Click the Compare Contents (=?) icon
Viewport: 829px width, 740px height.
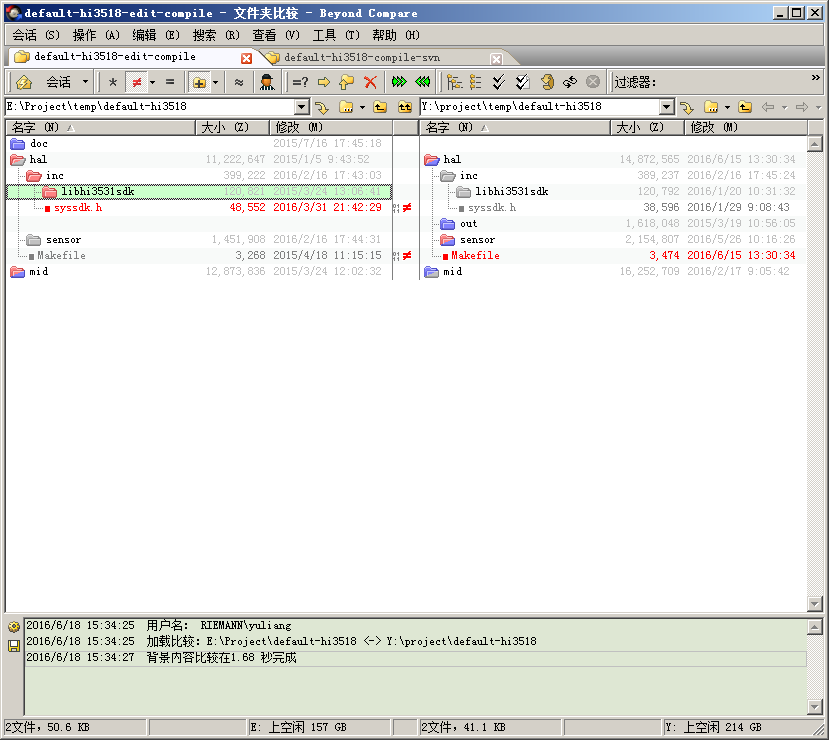tap(300, 82)
